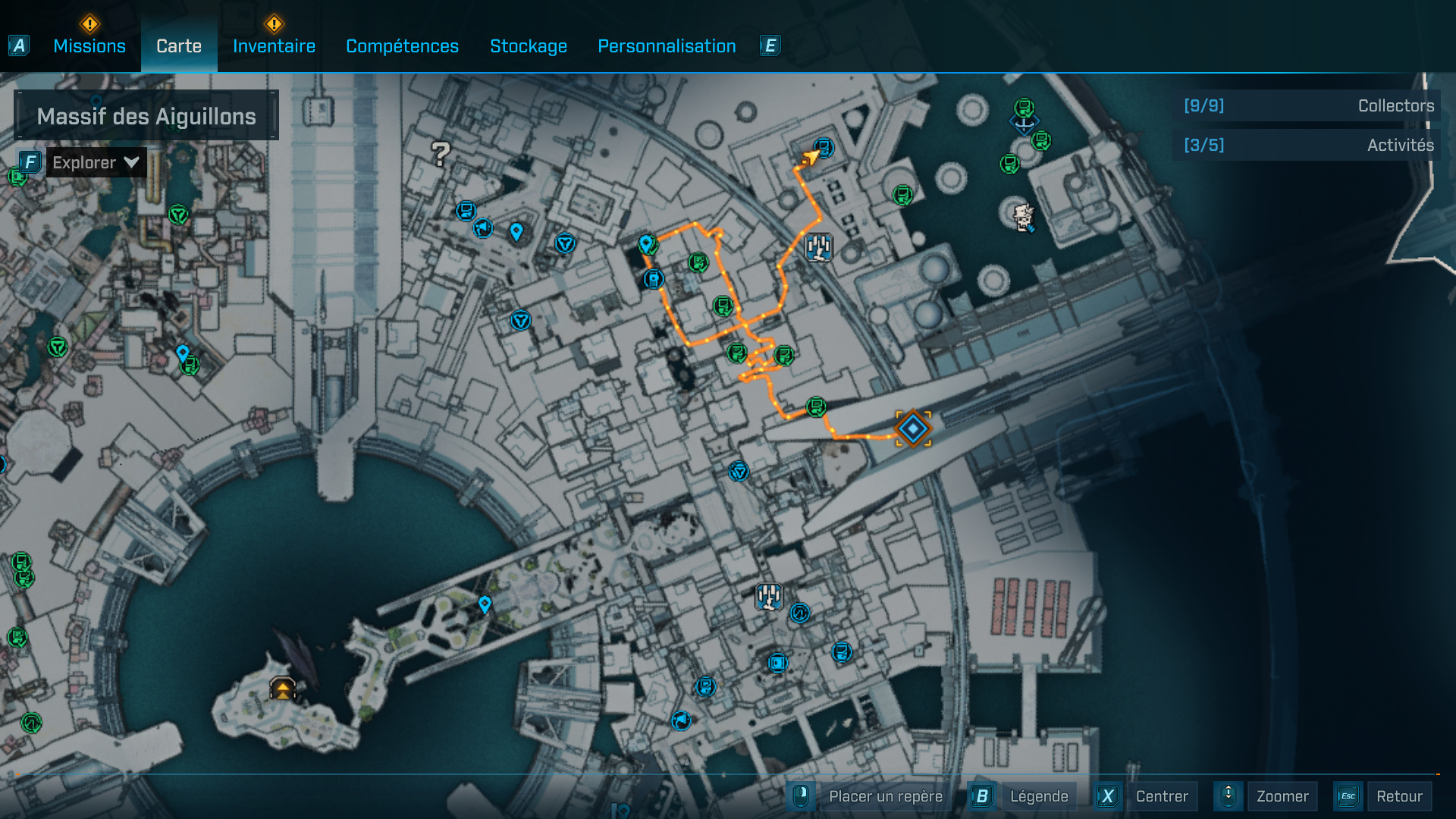Select the blue diamond mission waypoint marker
This screenshot has width=1456, height=819.
tap(913, 429)
